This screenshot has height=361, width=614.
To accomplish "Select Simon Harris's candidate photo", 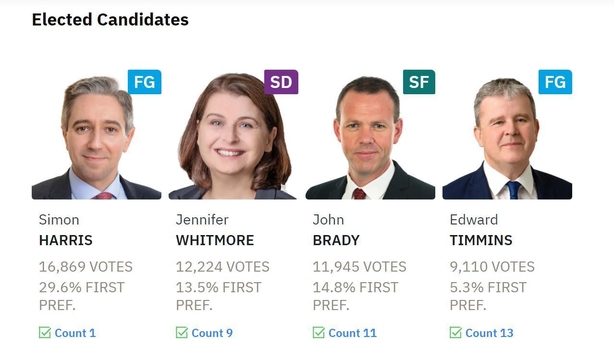I will coord(96,135).
